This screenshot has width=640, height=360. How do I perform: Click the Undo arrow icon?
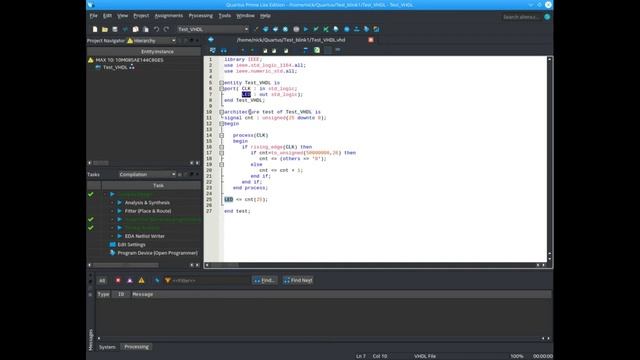(x=156, y=29)
